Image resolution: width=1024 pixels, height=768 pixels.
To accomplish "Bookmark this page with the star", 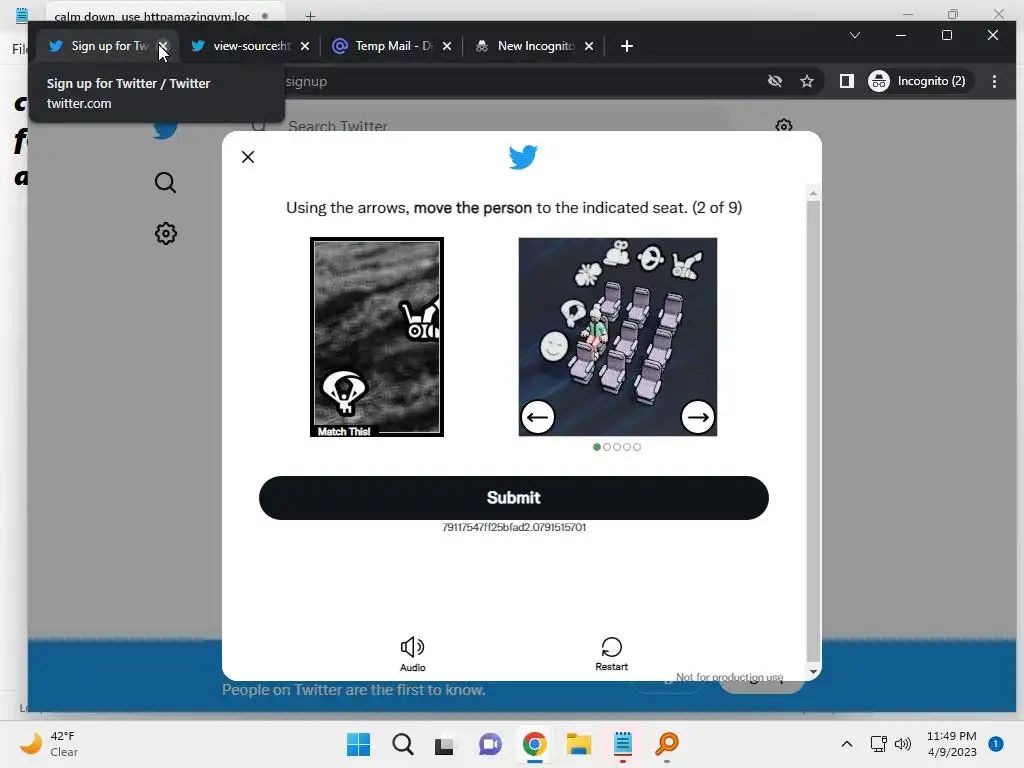I will [x=807, y=81].
